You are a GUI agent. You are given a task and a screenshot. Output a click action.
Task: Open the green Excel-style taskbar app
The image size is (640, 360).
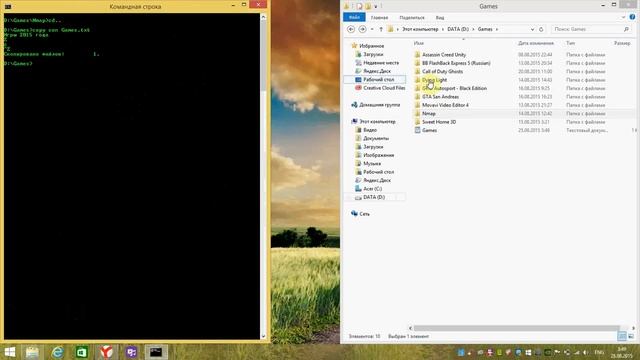[x=82, y=352]
